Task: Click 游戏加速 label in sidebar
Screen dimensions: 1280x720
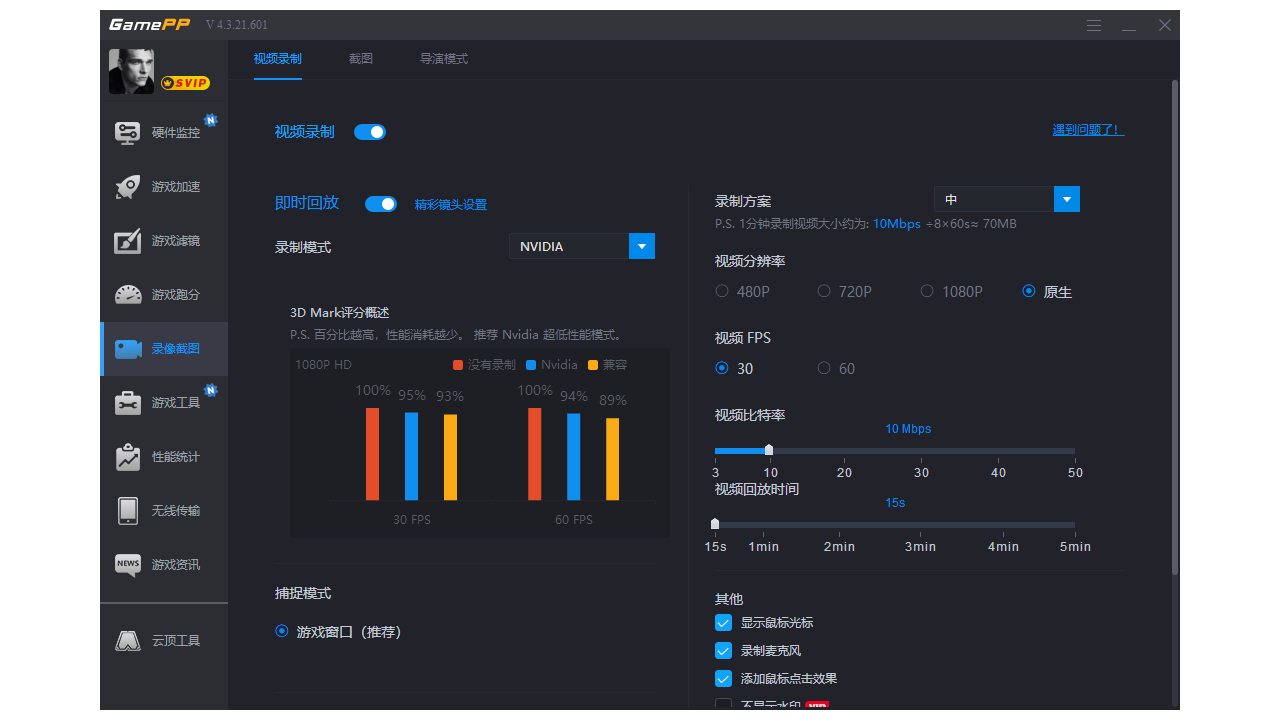Action: coord(176,187)
